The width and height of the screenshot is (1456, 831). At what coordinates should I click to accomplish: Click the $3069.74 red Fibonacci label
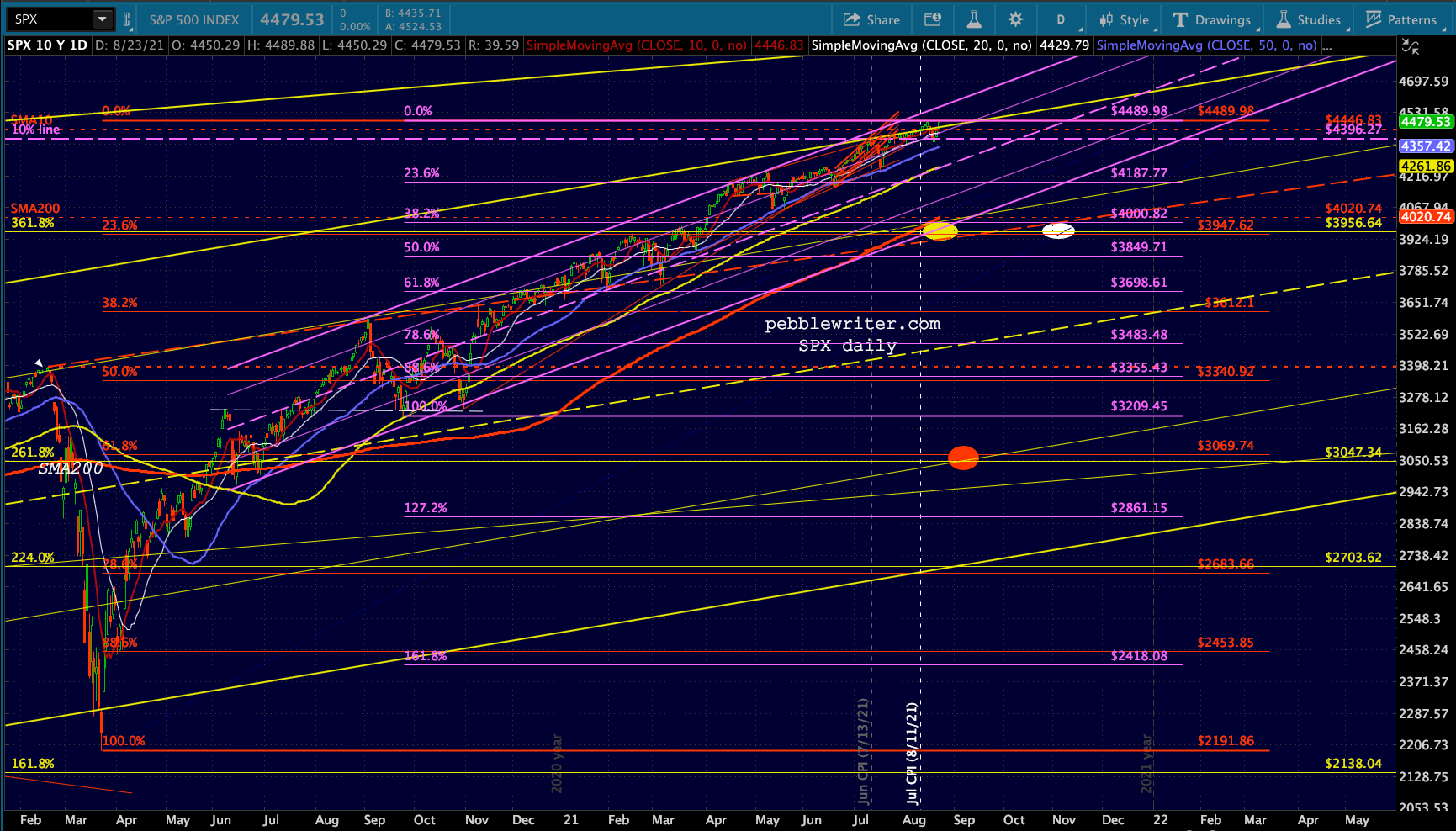pos(1226,446)
